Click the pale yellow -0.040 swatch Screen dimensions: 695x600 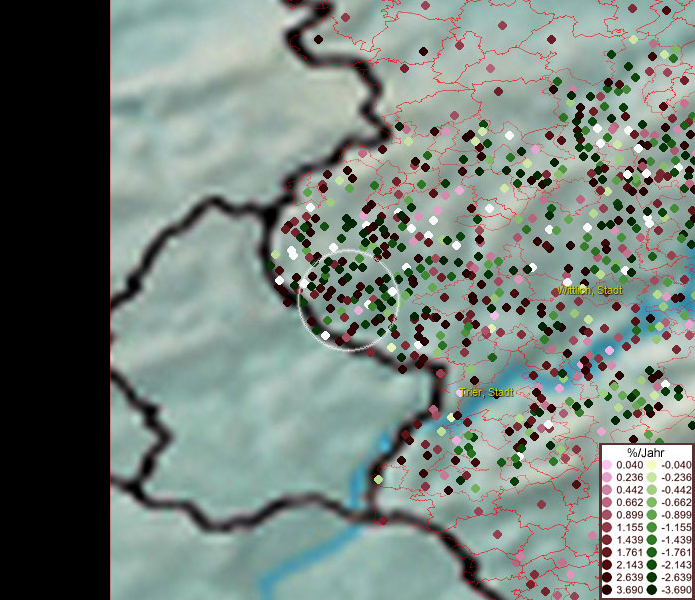[x=652, y=465]
